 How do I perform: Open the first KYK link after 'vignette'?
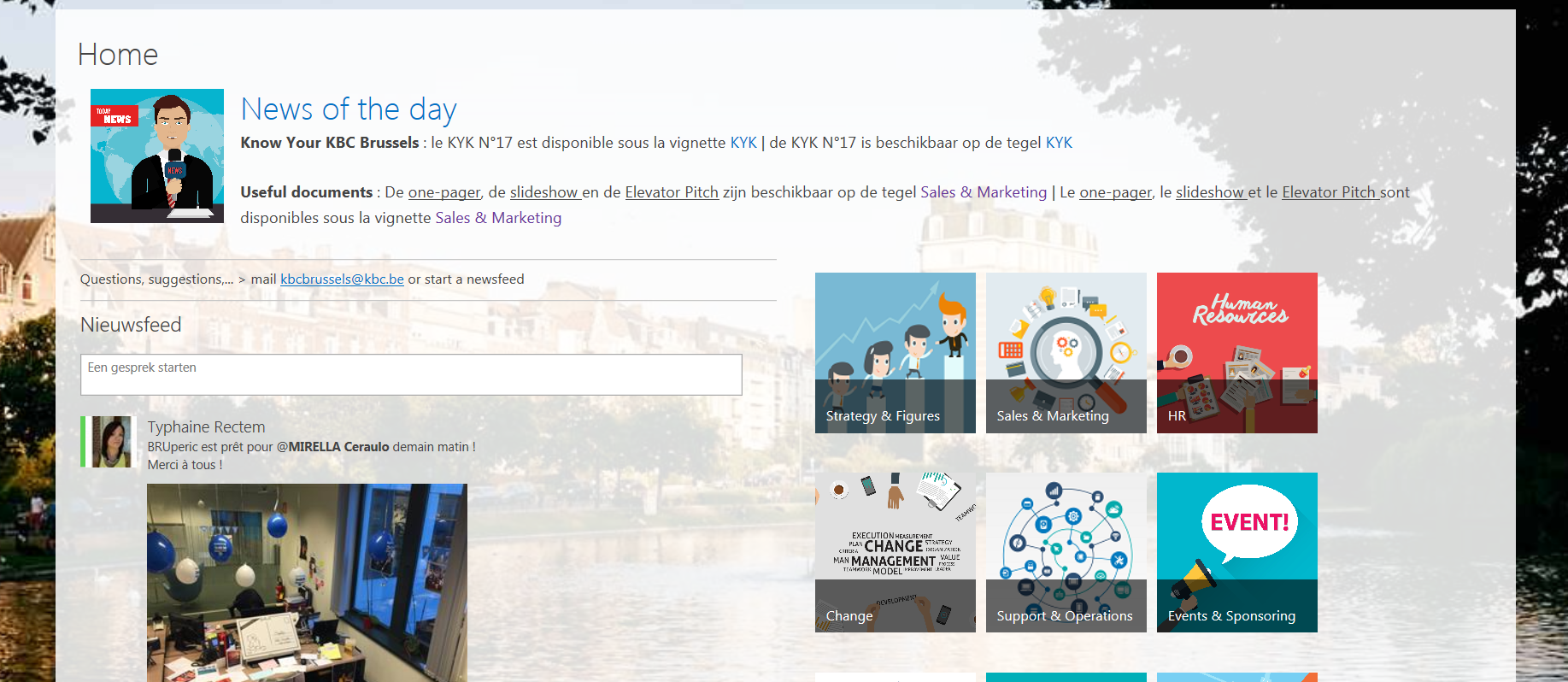pyautogui.click(x=743, y=143)
